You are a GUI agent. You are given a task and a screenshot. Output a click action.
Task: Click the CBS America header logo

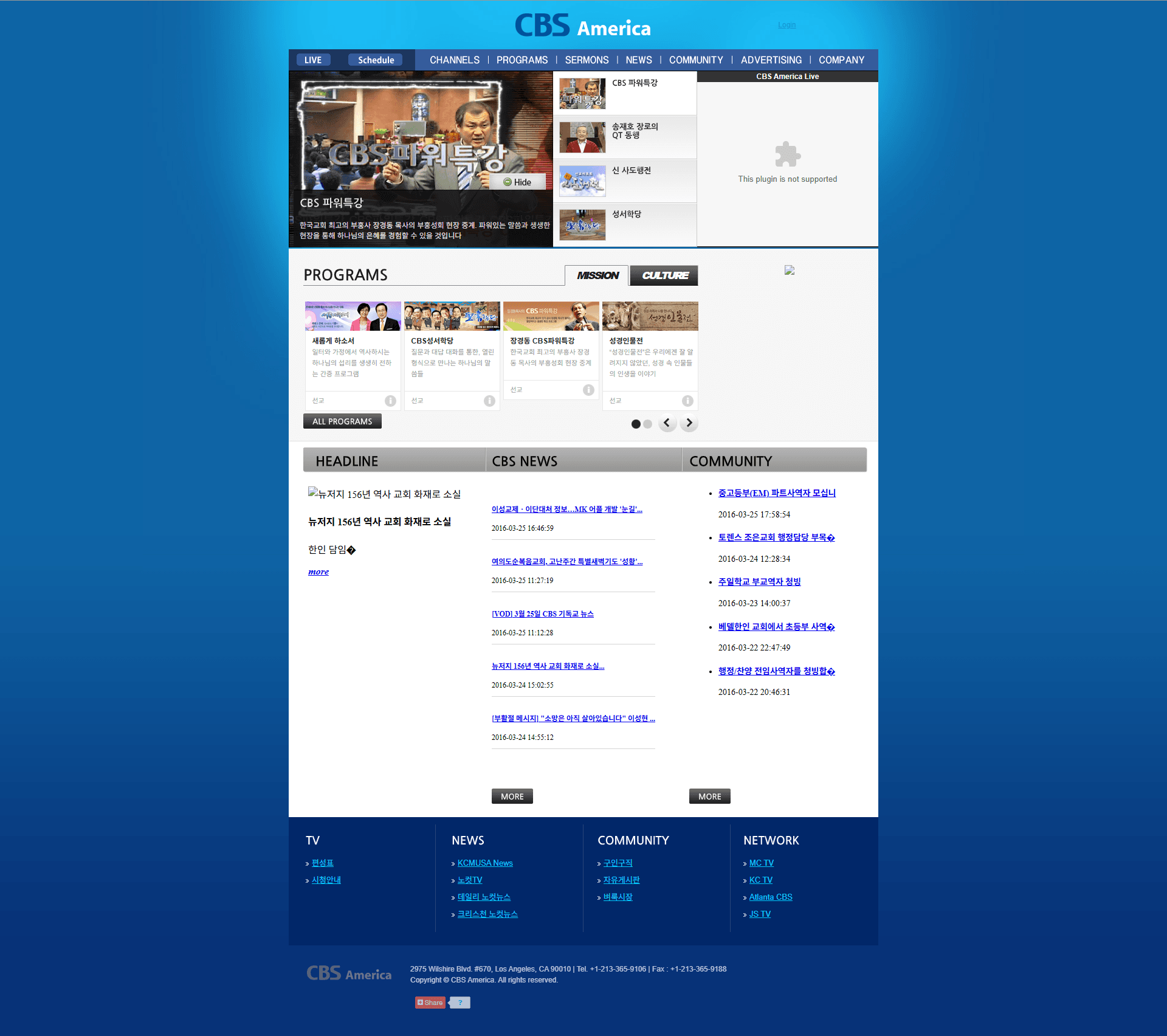[583, 26]
